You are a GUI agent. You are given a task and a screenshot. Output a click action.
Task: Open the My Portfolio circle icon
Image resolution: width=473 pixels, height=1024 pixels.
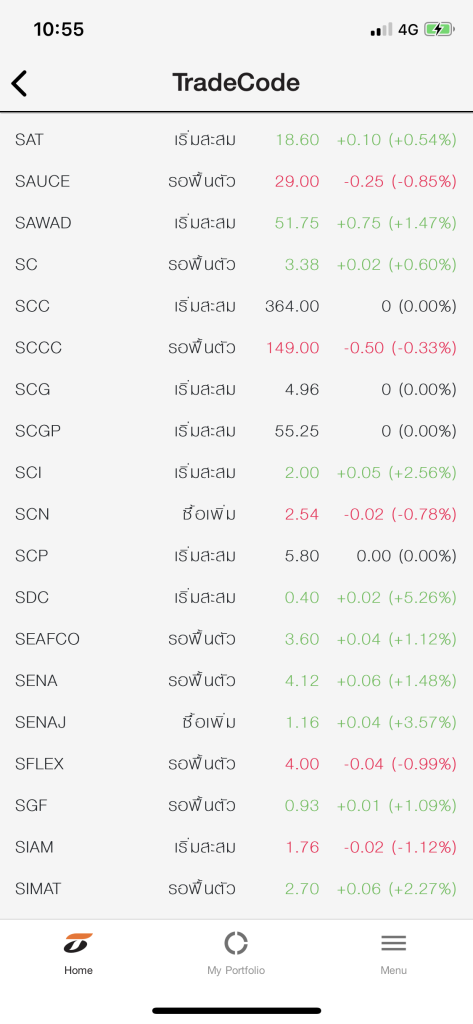tap(236, 943)
